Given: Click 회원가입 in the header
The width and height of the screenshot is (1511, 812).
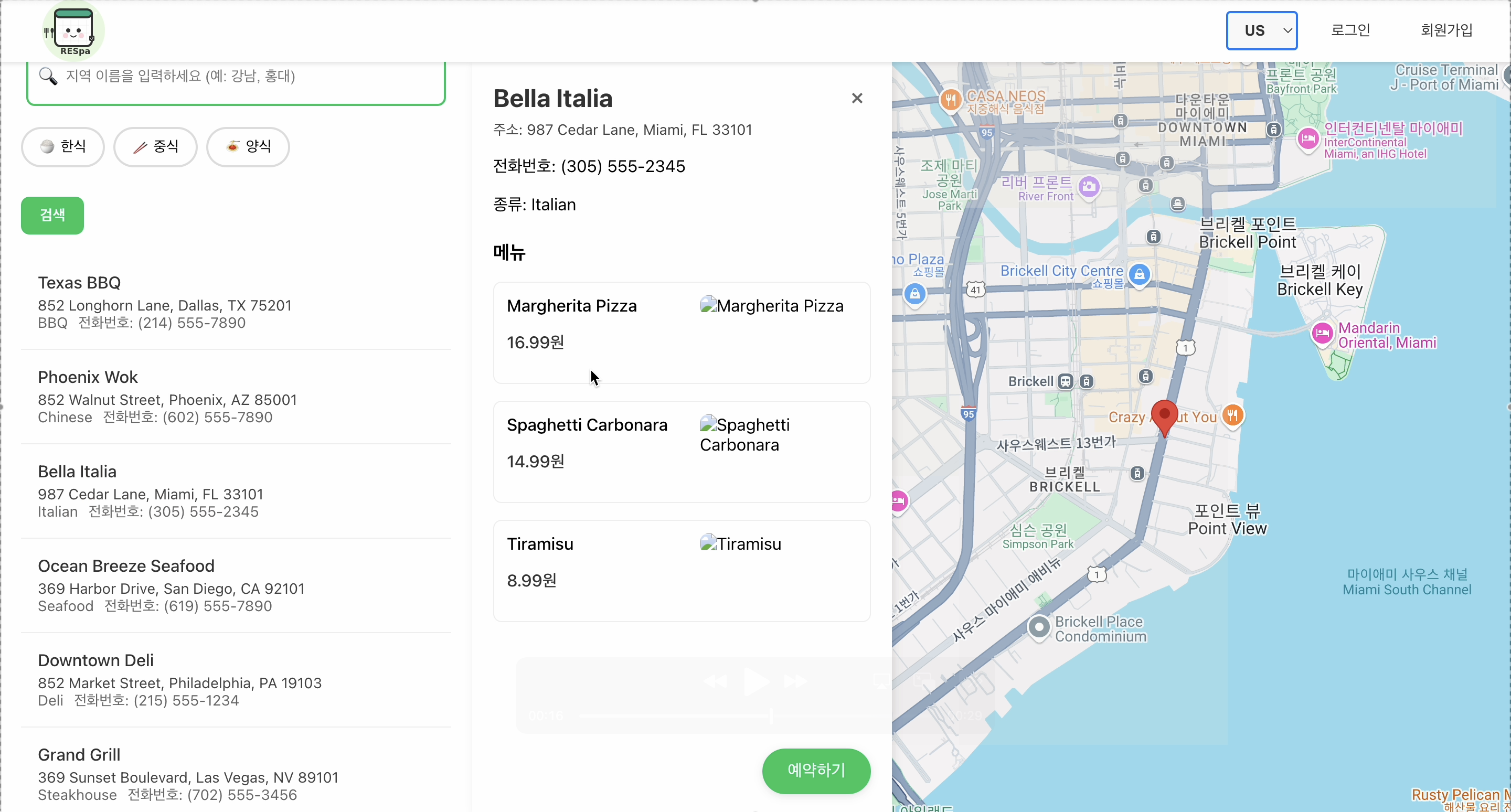Looking at the screenshot, I should (x=1446, y=30).
